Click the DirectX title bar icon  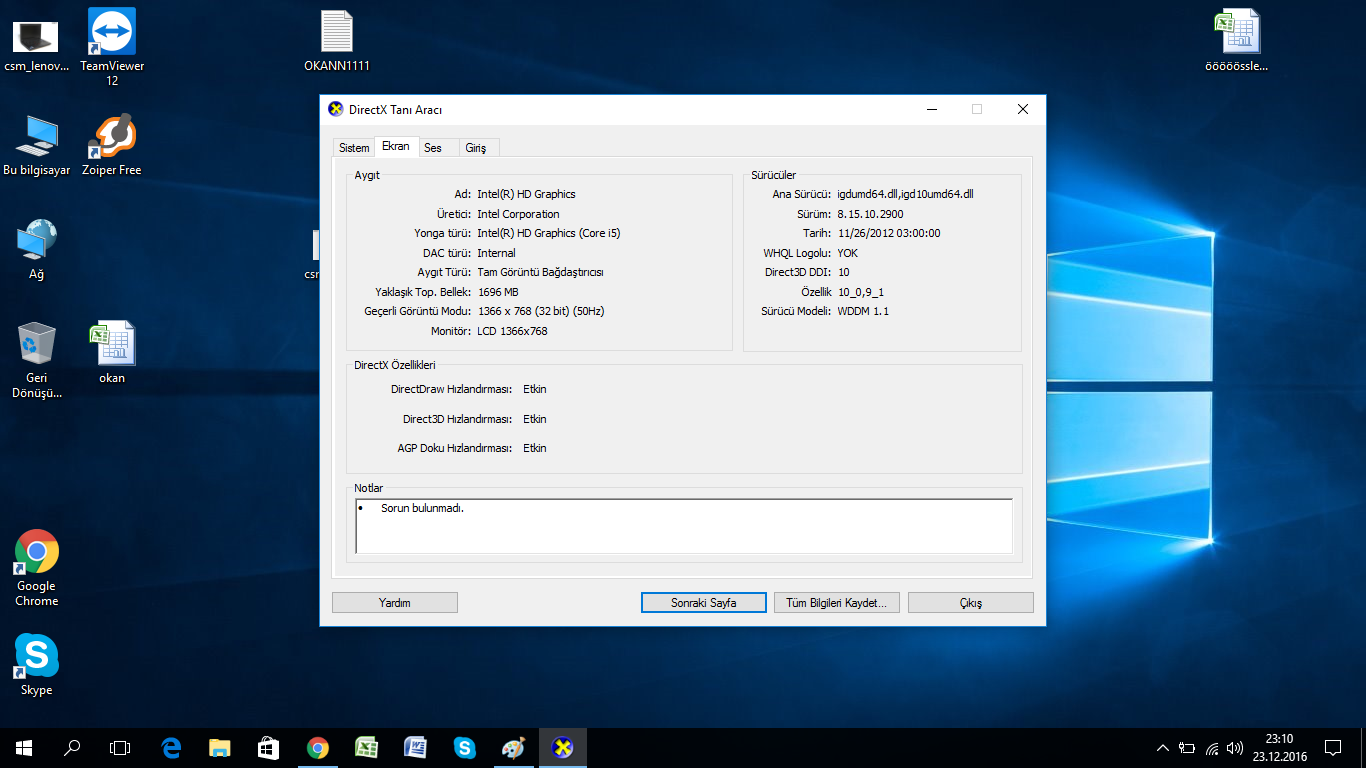coord(336,109)
